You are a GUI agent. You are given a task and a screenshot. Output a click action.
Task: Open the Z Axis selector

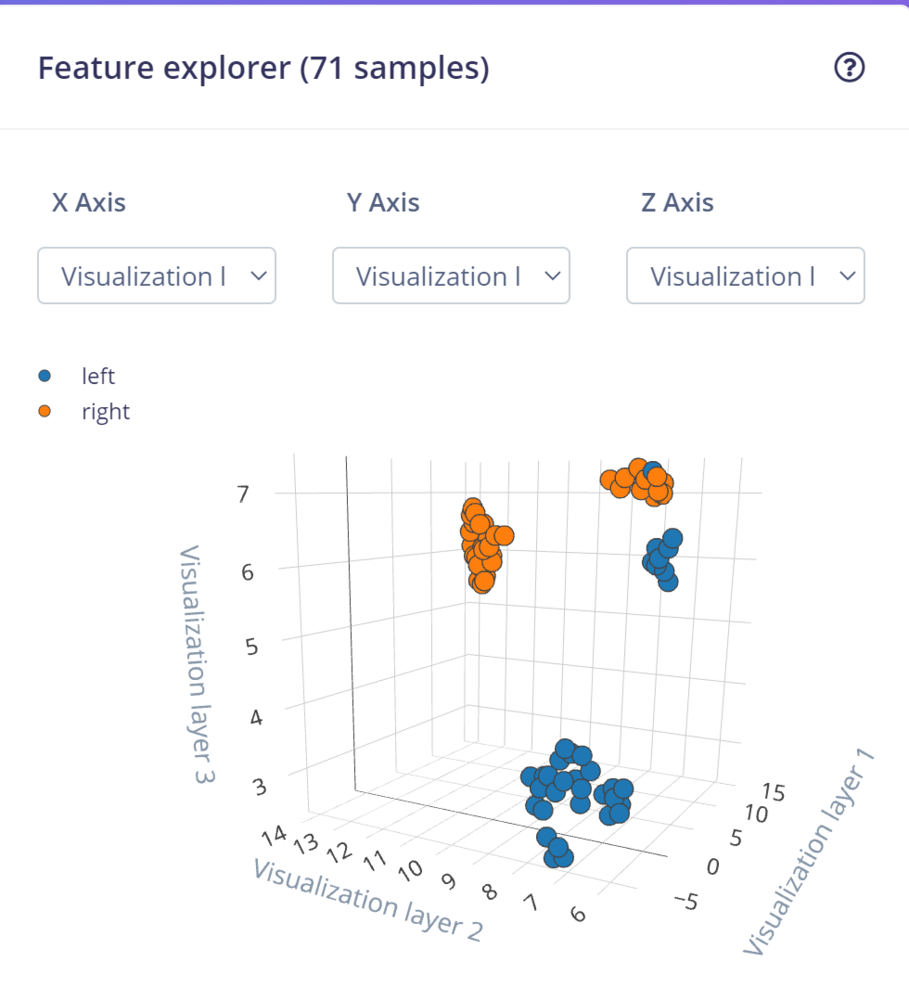745,276
